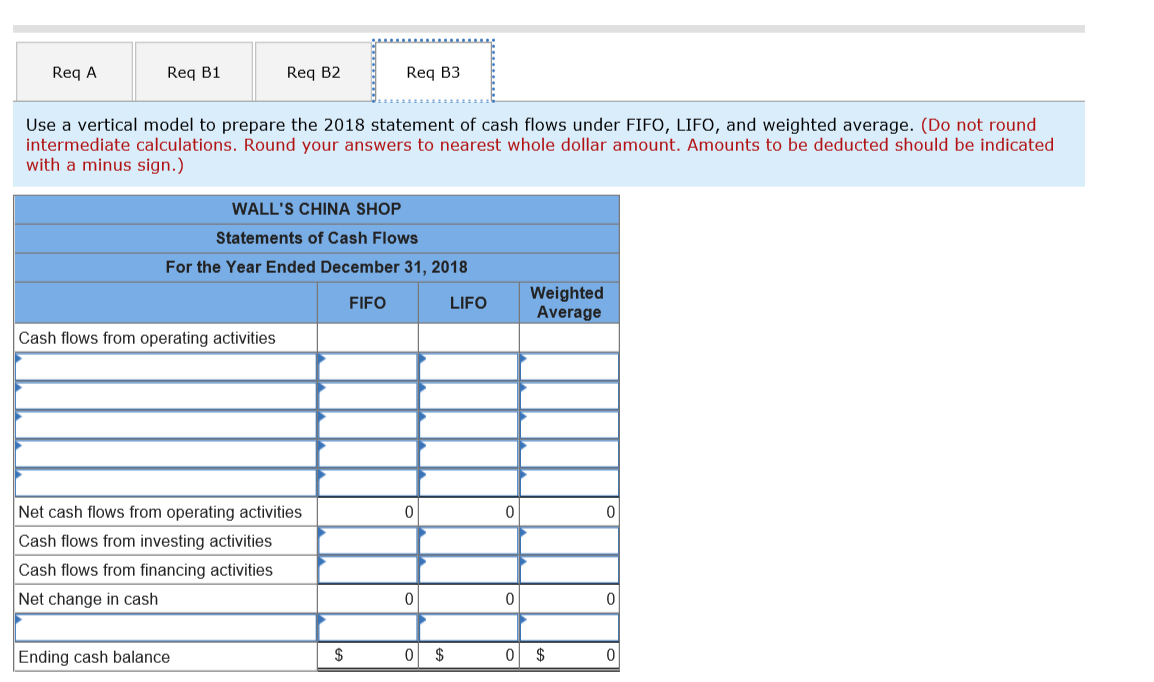Click LIFO cell in second operating row
1154x682 pixels.
tap(468, 396)
